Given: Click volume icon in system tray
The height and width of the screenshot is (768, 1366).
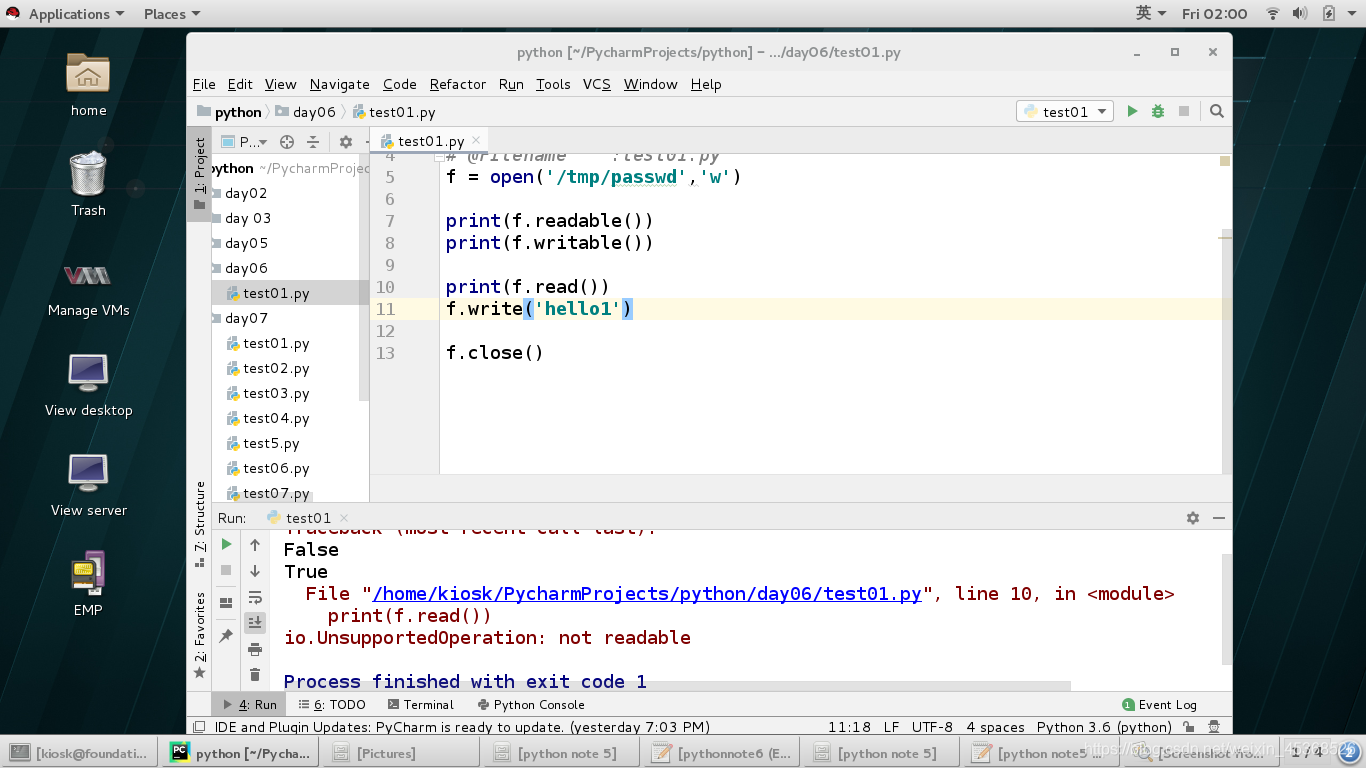Looking at the screenshot, I should 1300,14.
